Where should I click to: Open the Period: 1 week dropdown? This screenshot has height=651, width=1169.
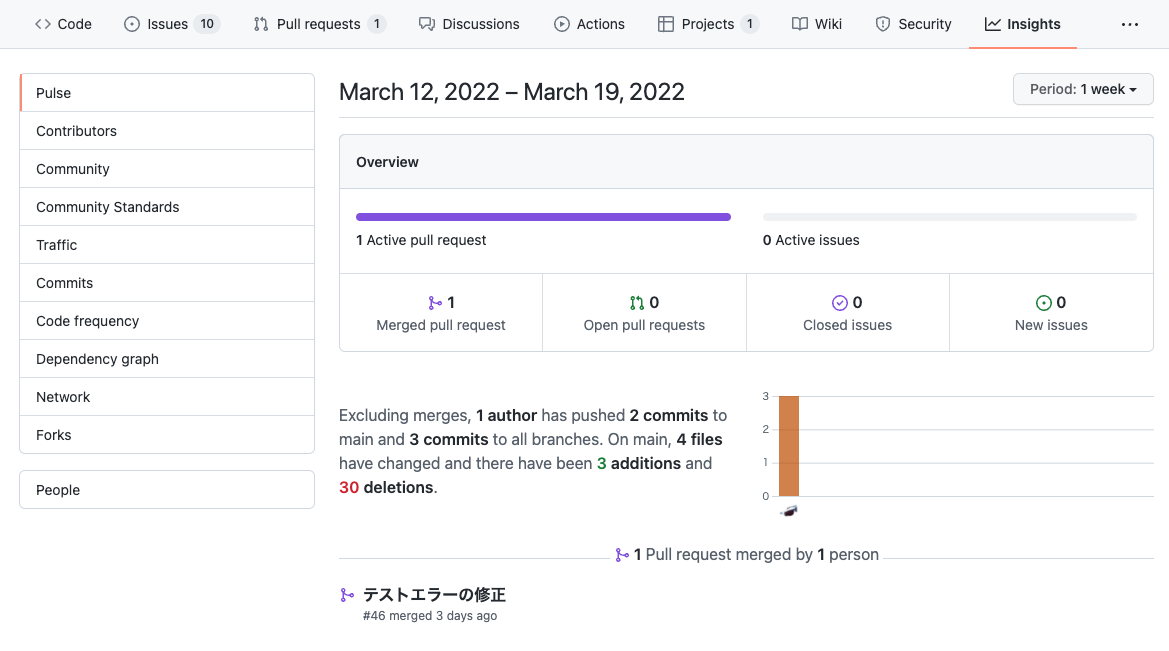pyautogui.click(x=1083, y=89)
